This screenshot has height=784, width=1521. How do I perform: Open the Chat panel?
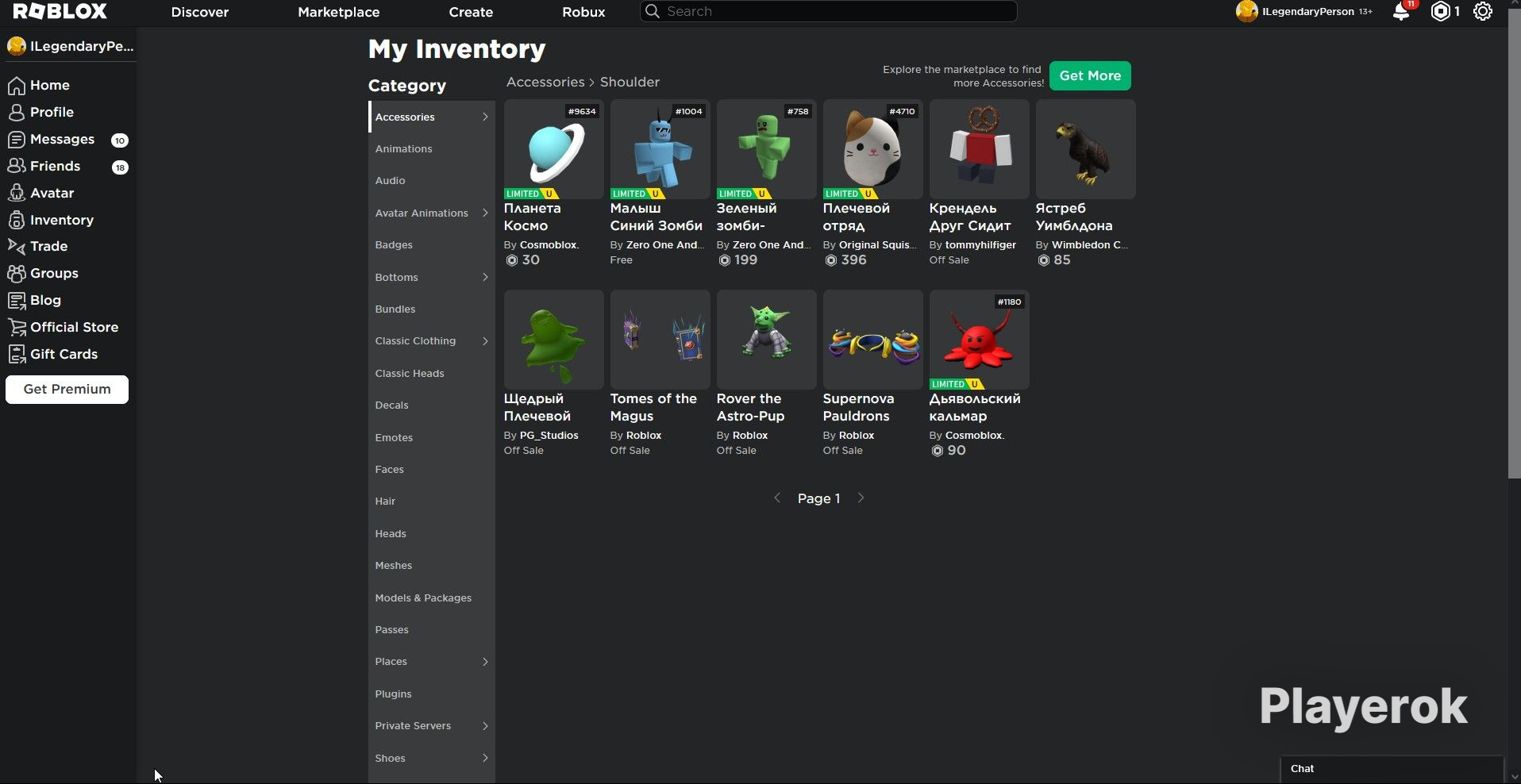pyautogui.click(x=1392, y=769)
